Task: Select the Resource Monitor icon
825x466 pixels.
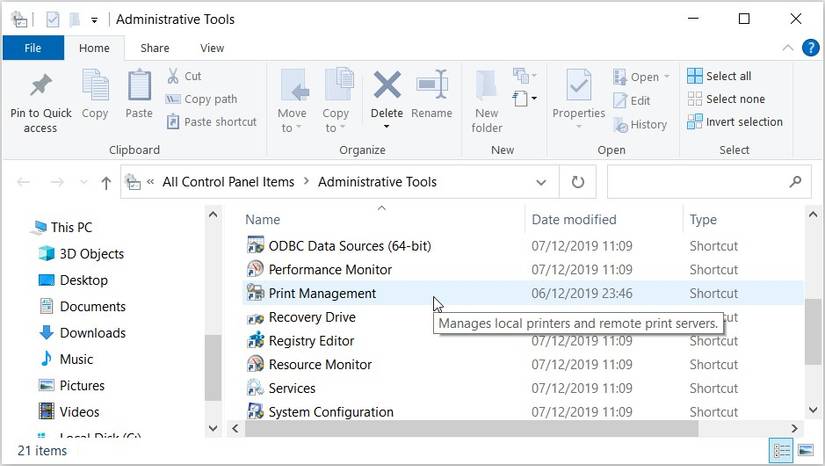Action: coord(256,364)
